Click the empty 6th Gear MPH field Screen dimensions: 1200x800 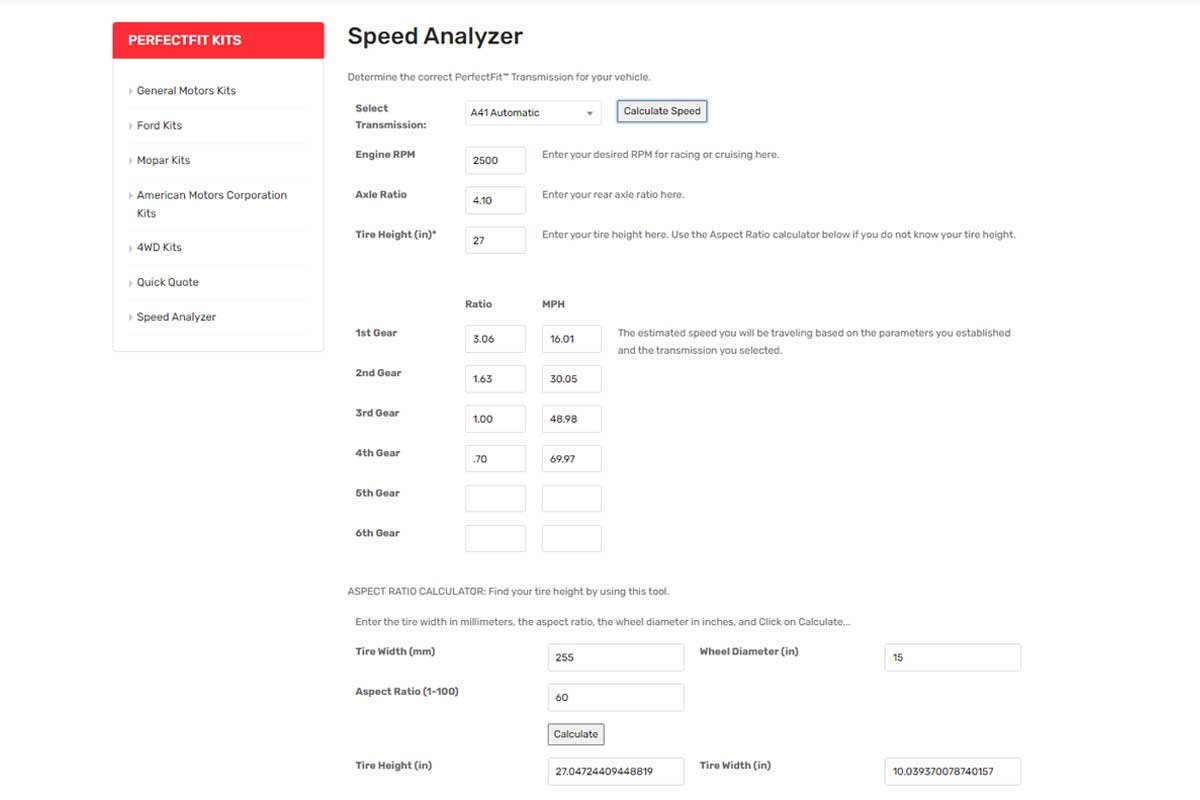coord(571,539)
